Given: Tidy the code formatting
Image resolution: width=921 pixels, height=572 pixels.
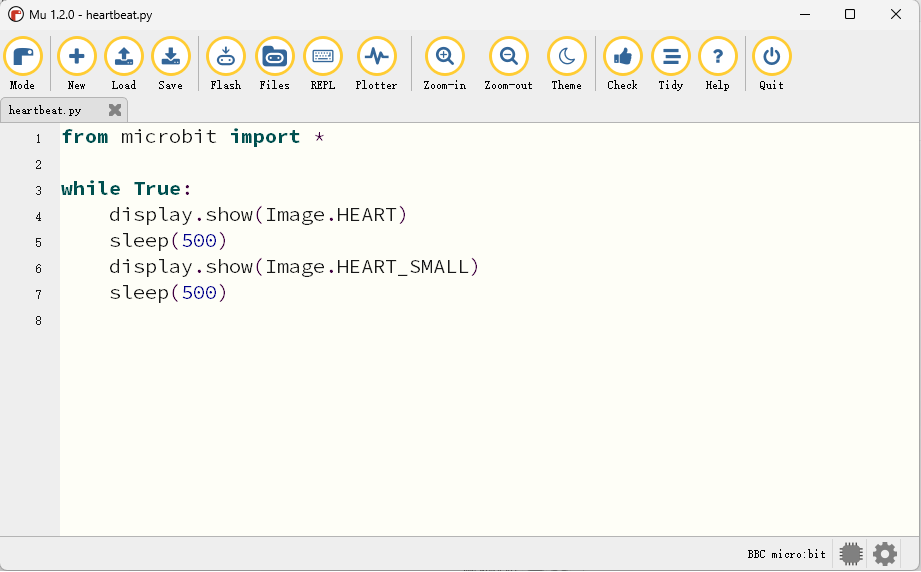Looking at the screenshot, I should coord(670,63).
